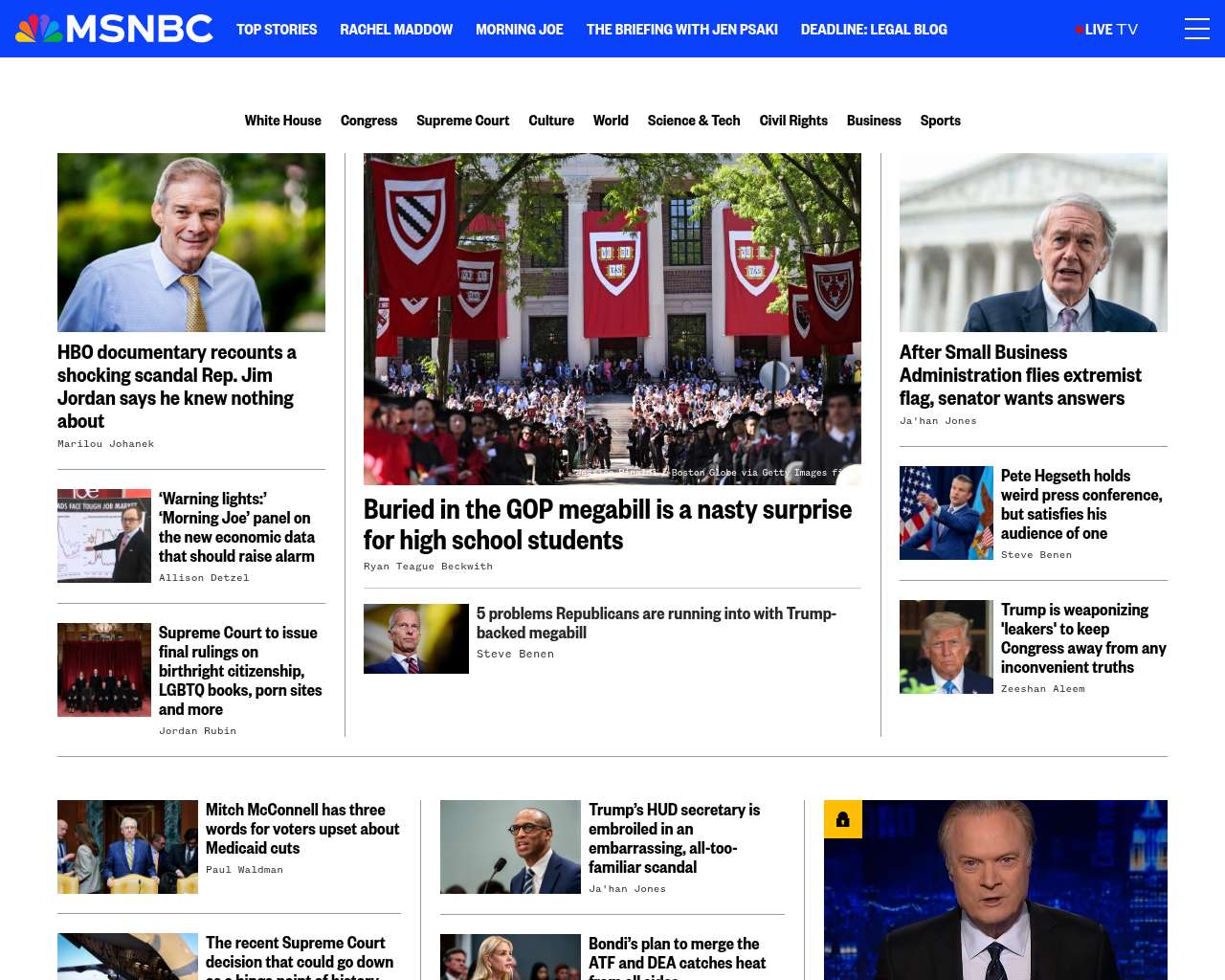Read Small Business Administration flag article

(1020, 375)
